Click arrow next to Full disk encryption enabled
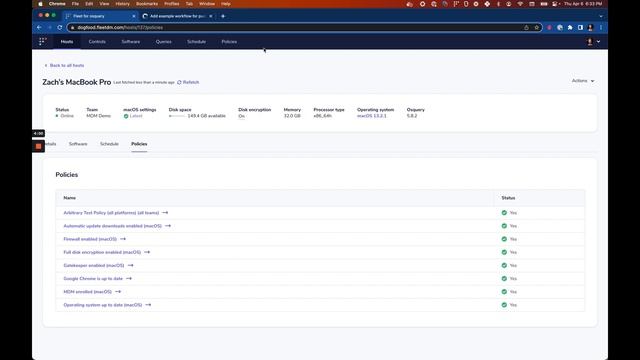Screen dimensions: 640x360 point(147,252)
